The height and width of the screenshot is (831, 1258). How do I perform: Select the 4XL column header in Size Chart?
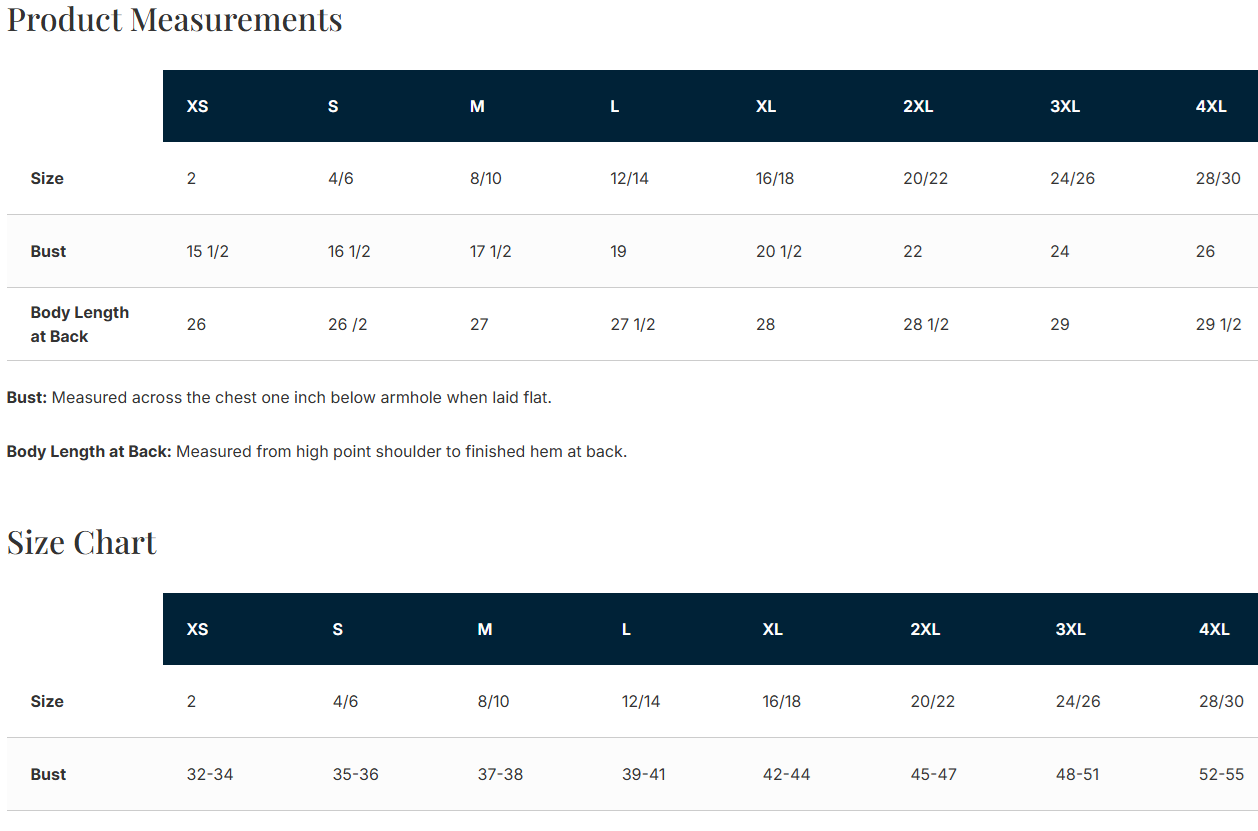tap(1214, 629)
